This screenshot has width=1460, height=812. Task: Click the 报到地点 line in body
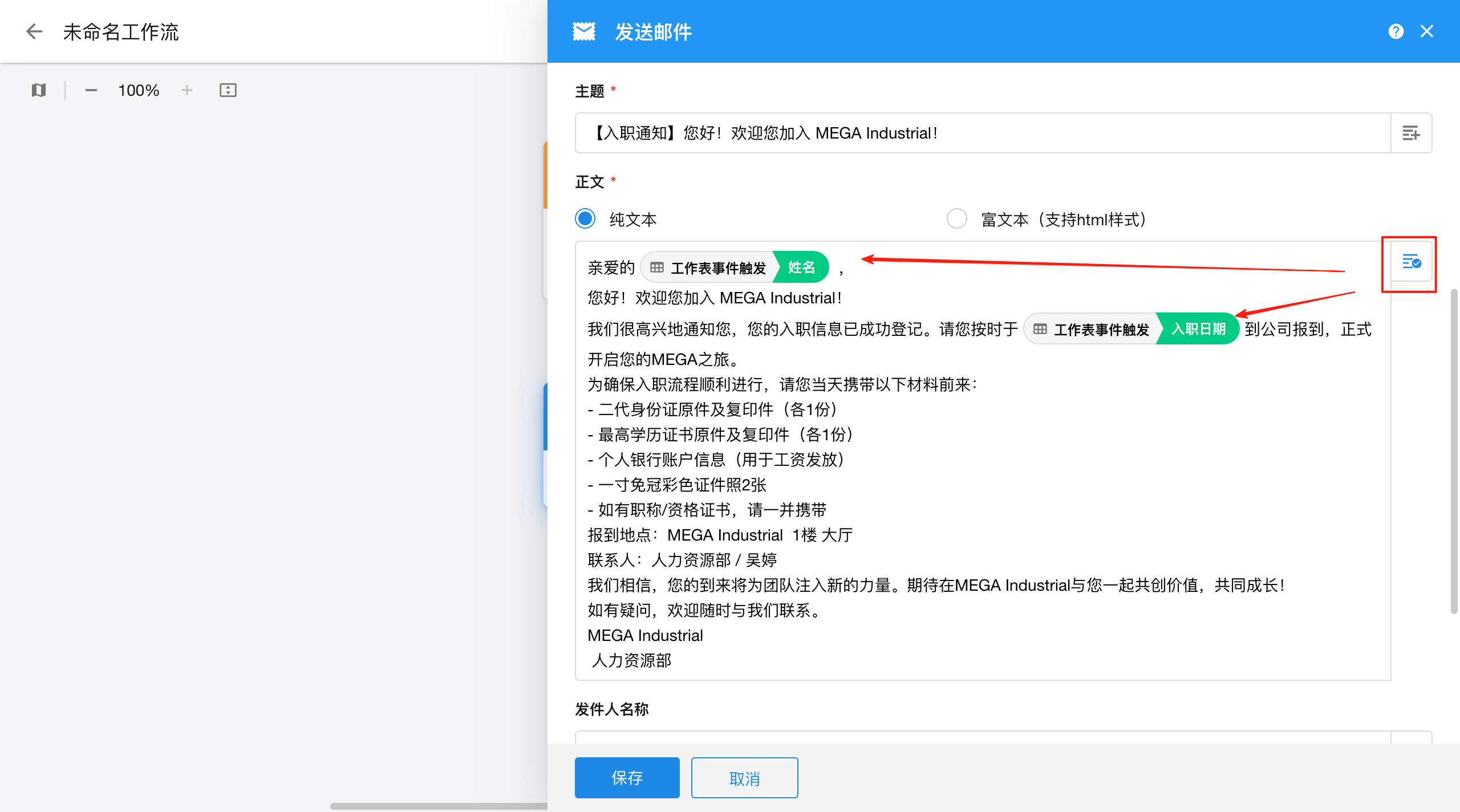[720, 535]
